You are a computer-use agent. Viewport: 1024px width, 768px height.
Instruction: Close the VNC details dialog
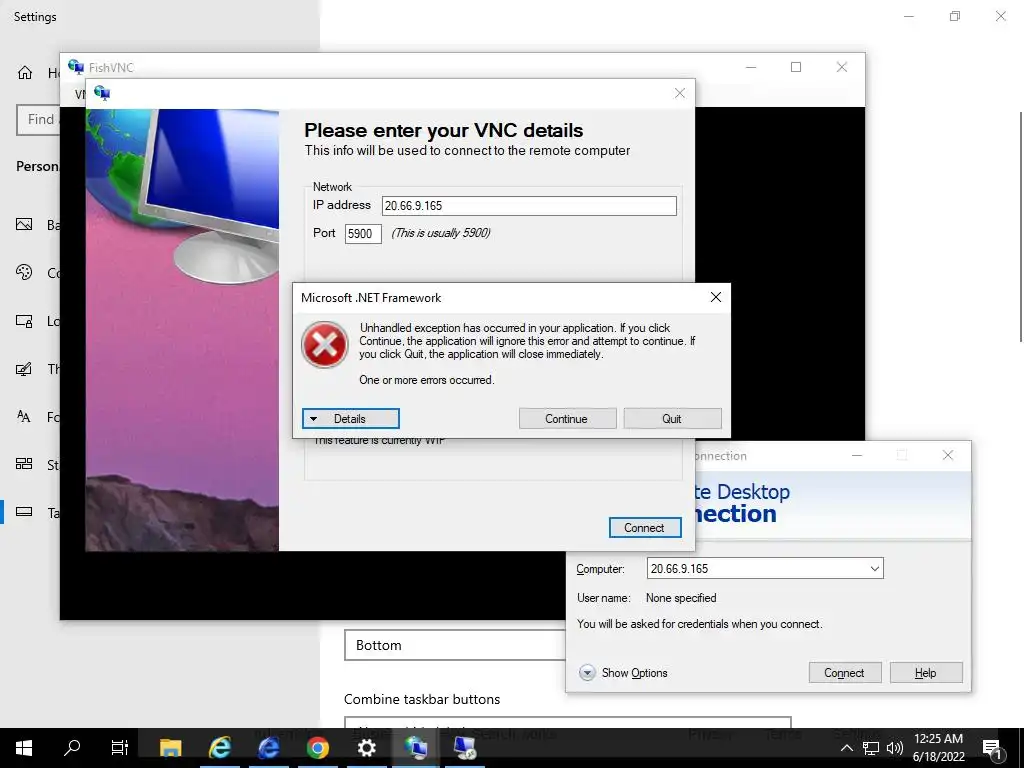[x=680, y=93]
